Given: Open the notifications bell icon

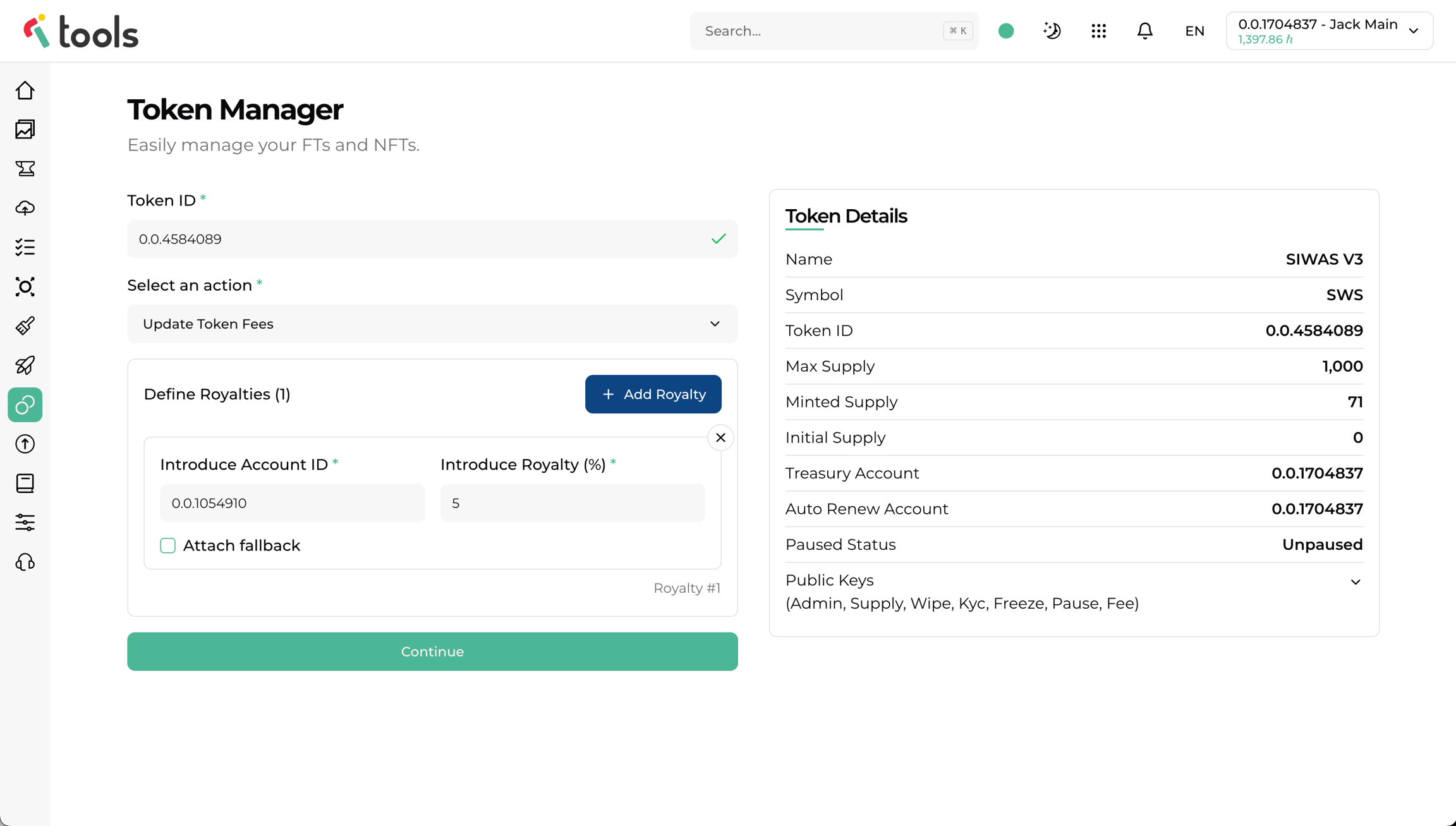Looking at the screenshot, I should click(x=1144, y=31).
